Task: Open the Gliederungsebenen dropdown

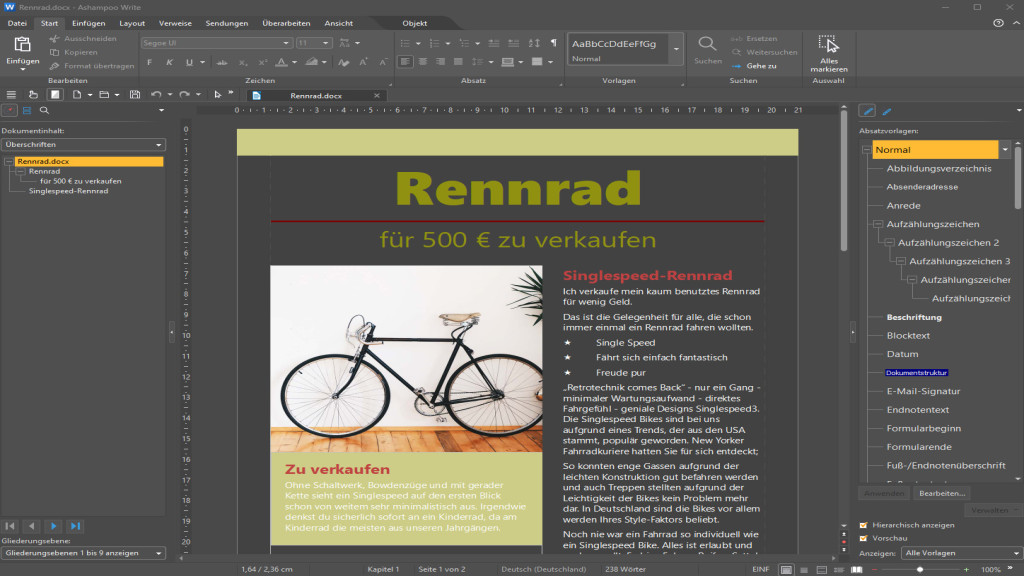Action: click(83, 552)
